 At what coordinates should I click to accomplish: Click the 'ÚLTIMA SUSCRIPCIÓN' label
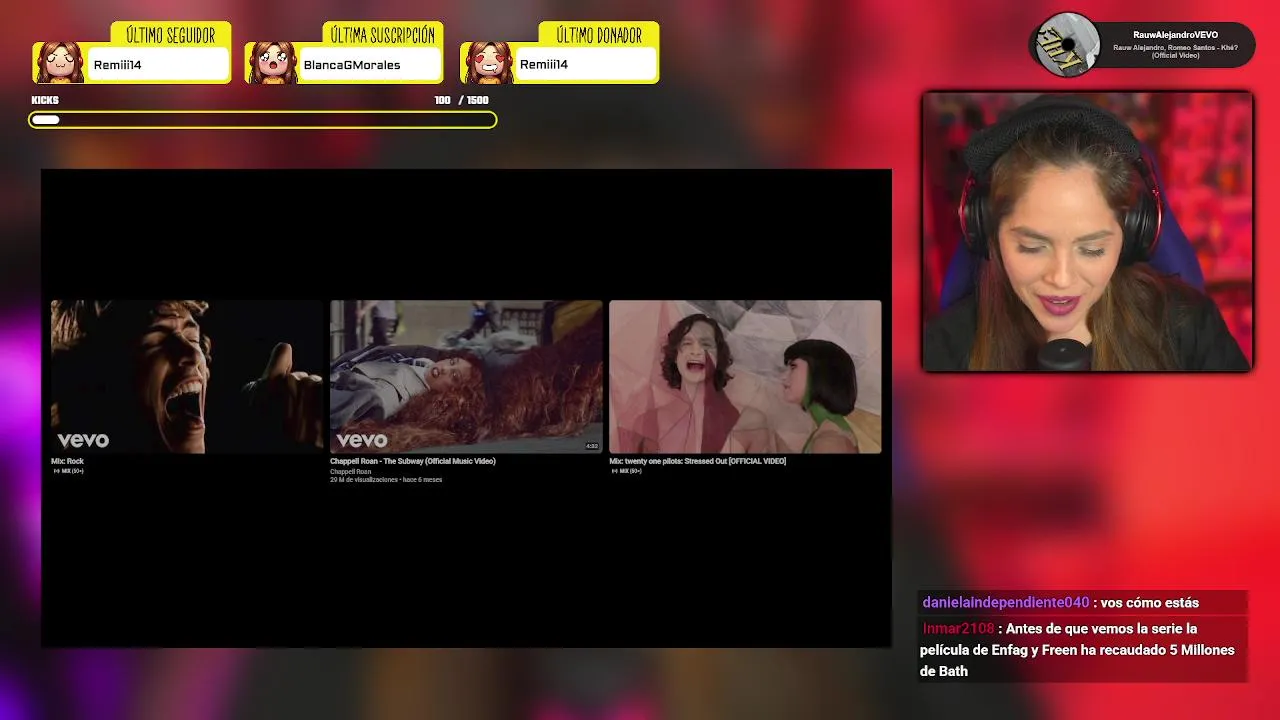[383, 35]
